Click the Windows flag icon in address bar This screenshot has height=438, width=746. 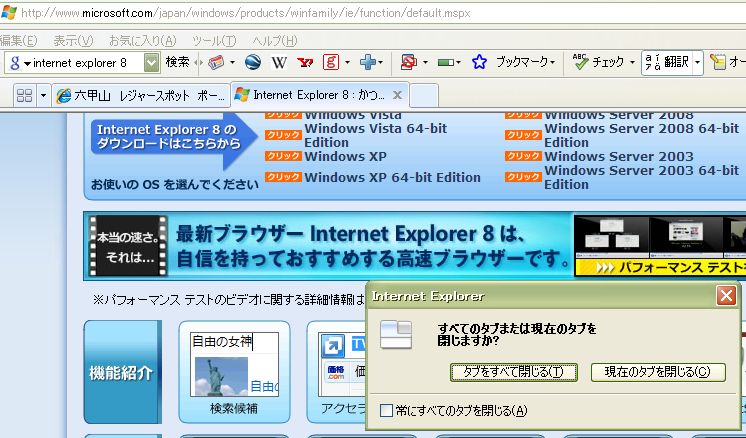point(9,13)
